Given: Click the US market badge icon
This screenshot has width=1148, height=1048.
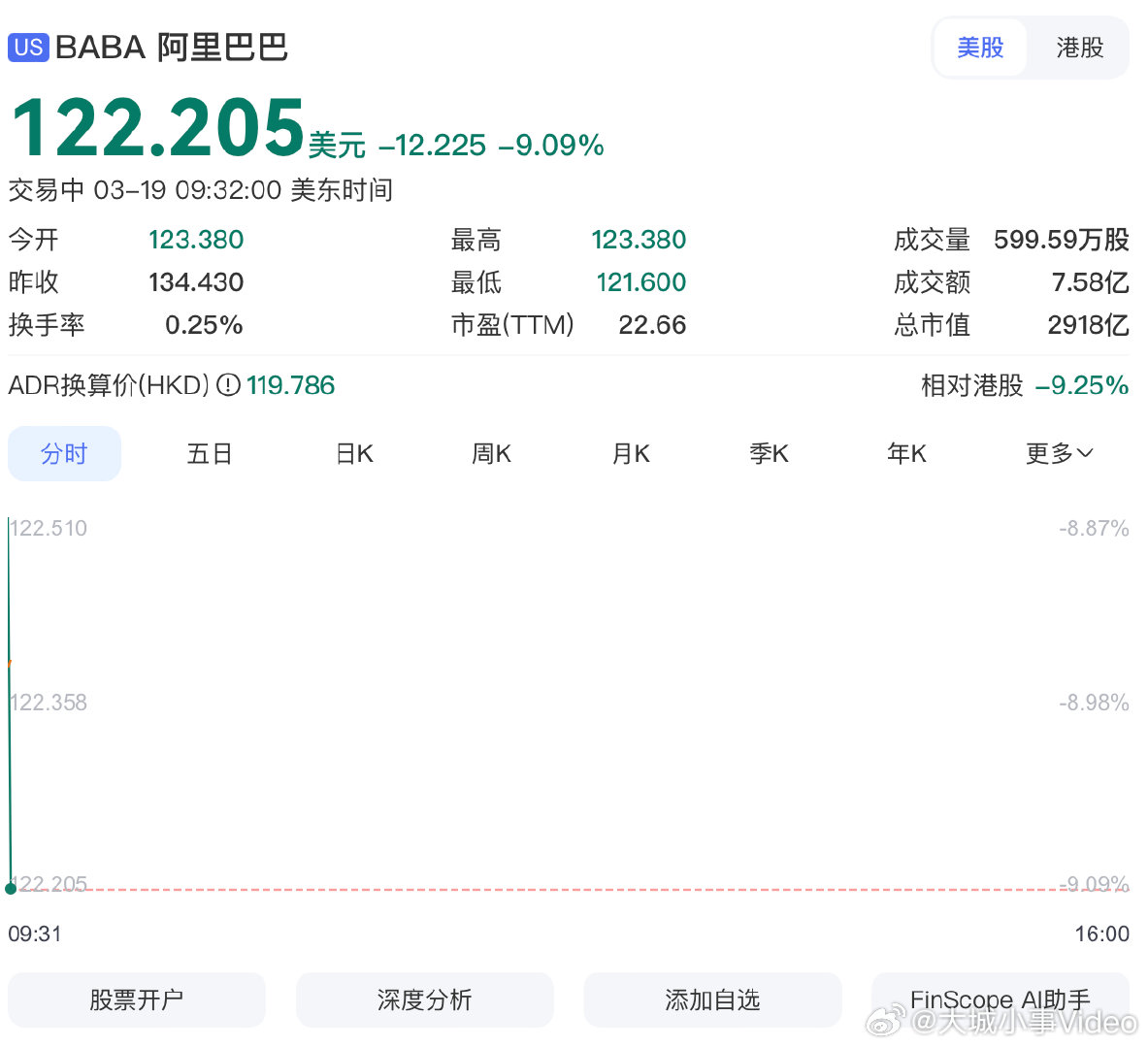Looking at the screenshot, I should click(x=28, y=47).
